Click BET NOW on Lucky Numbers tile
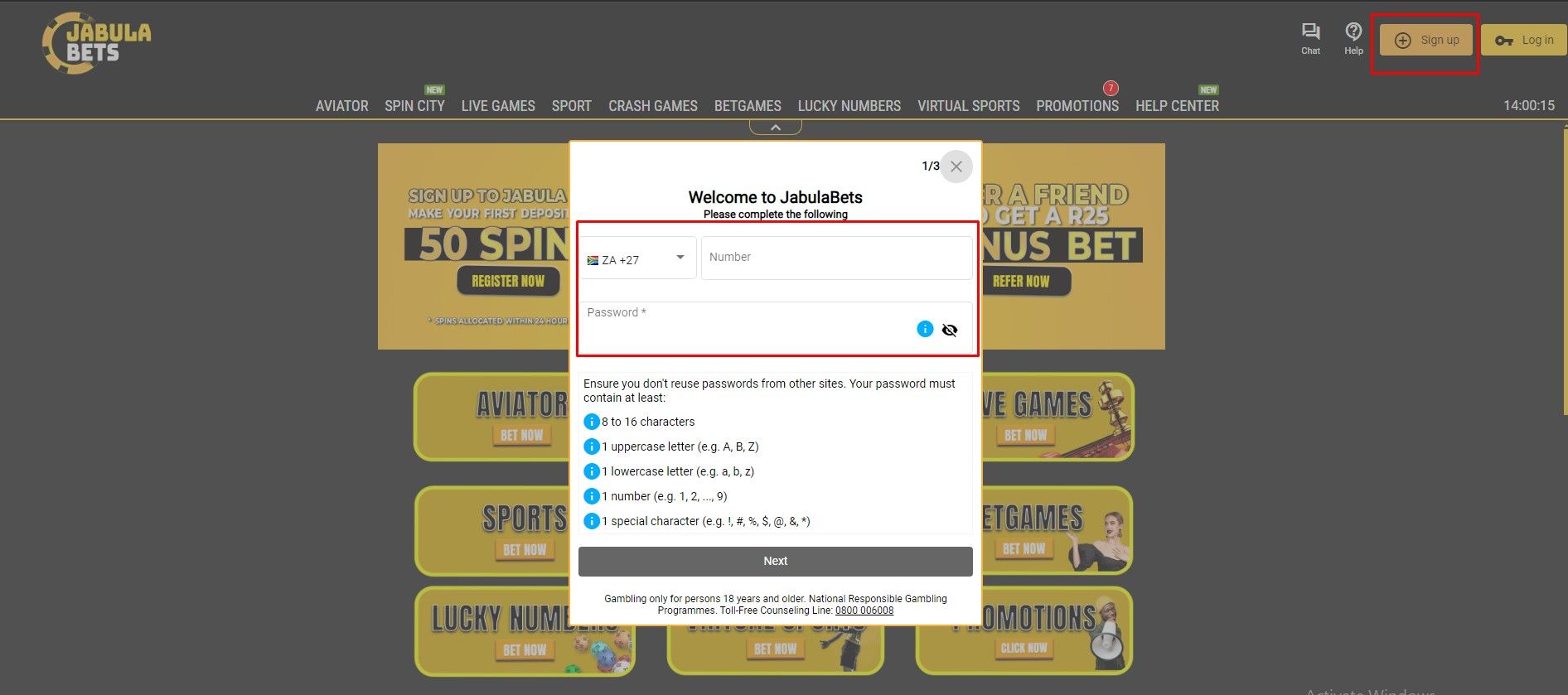This screenshot has width=1568, height=695. (x=525, y=650)
